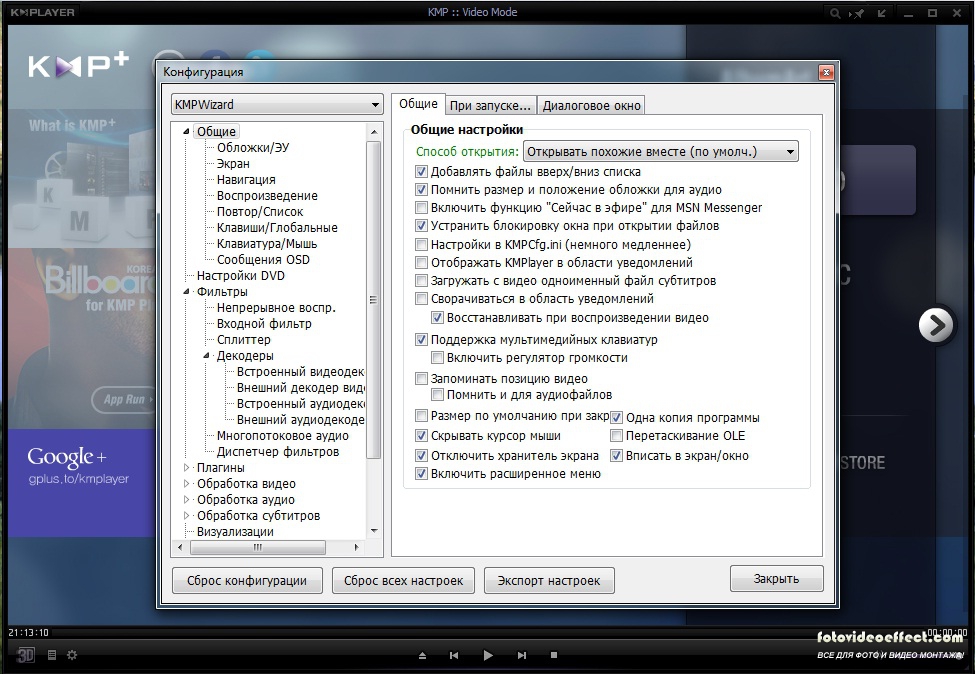
Task: Enable Добавлять файлы вверх/вниз списка checkbox
Action: (422, 172)
